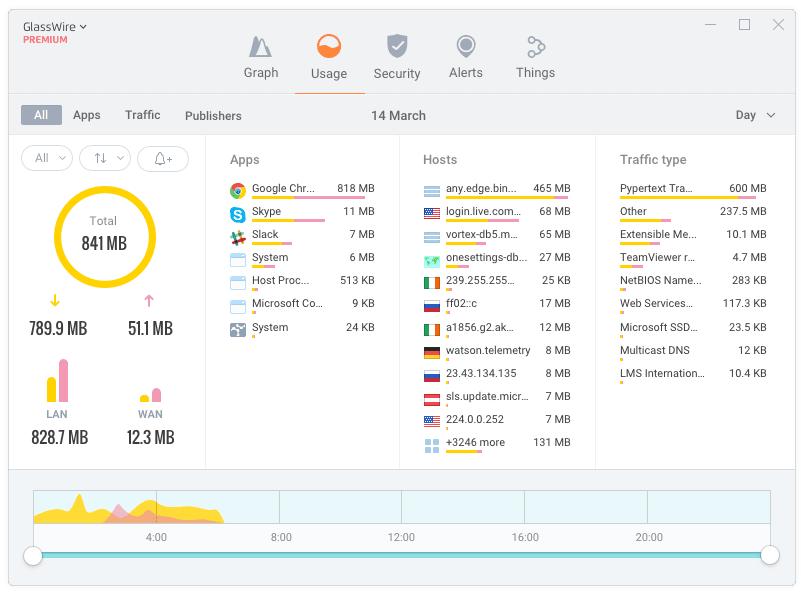Click icon beside vortex-db5.m host
The width and height of the screenshot is (804, 596).
pyautogui.click(x=432, y=237)
